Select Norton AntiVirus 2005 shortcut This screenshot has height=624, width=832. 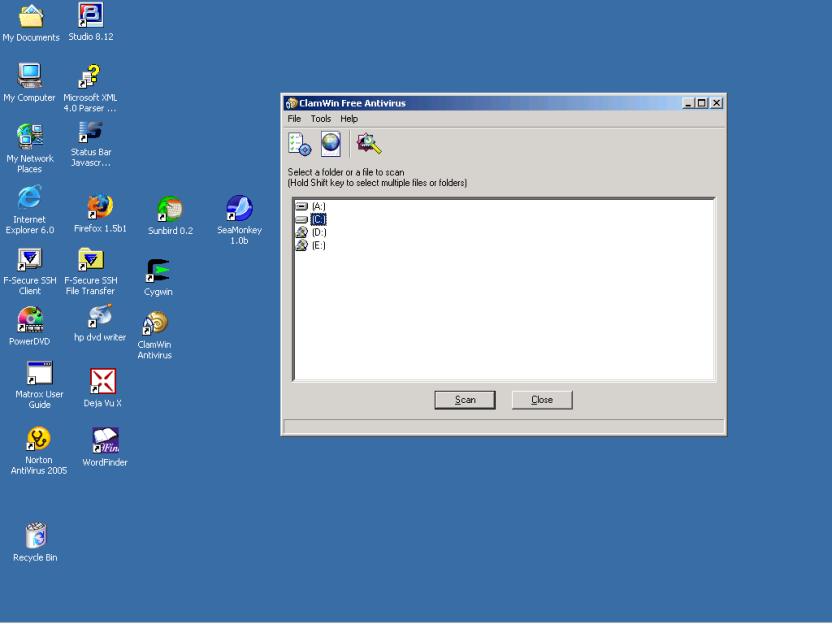tap(39, 451)
